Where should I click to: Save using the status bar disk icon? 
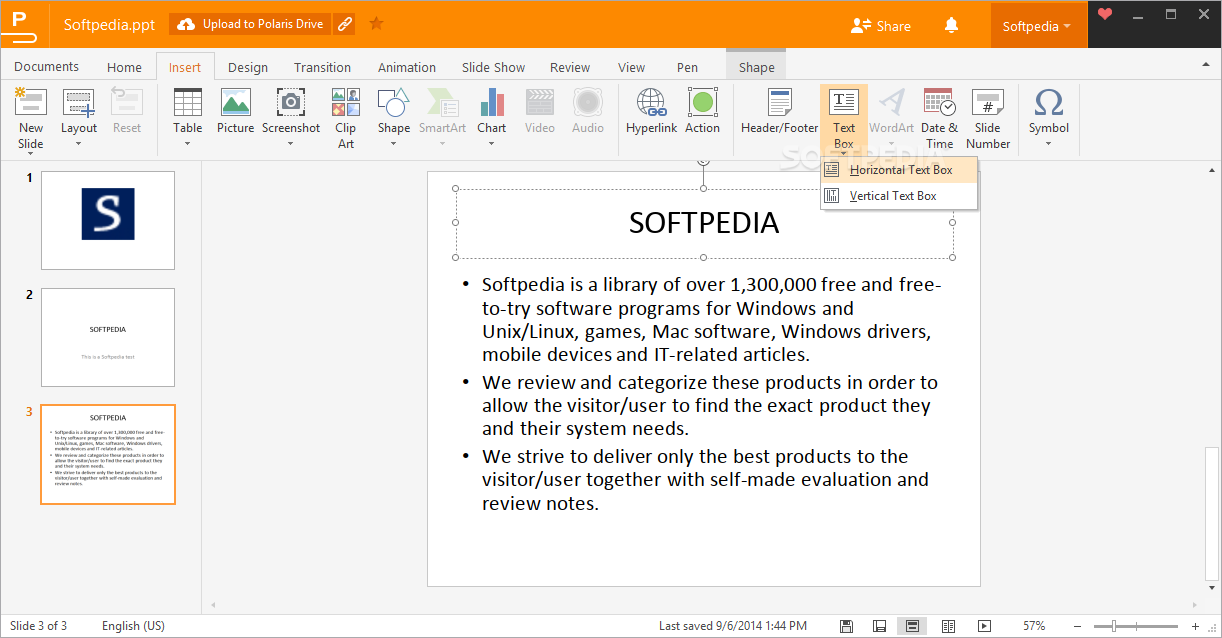point(847,626)
